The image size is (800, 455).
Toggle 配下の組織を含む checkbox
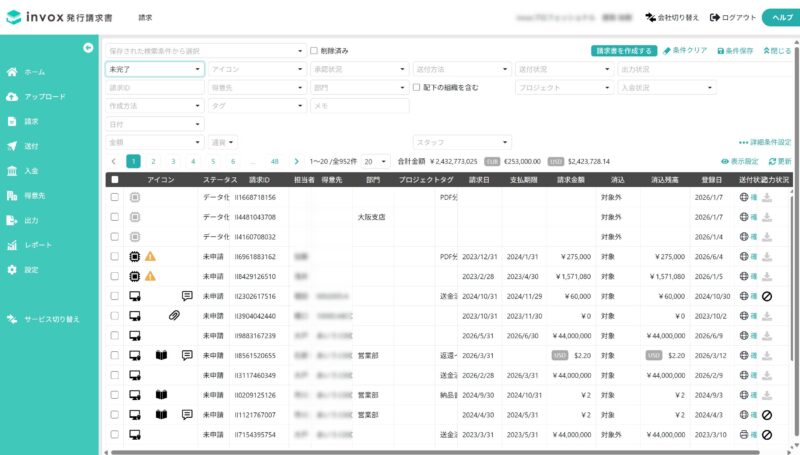416,87
